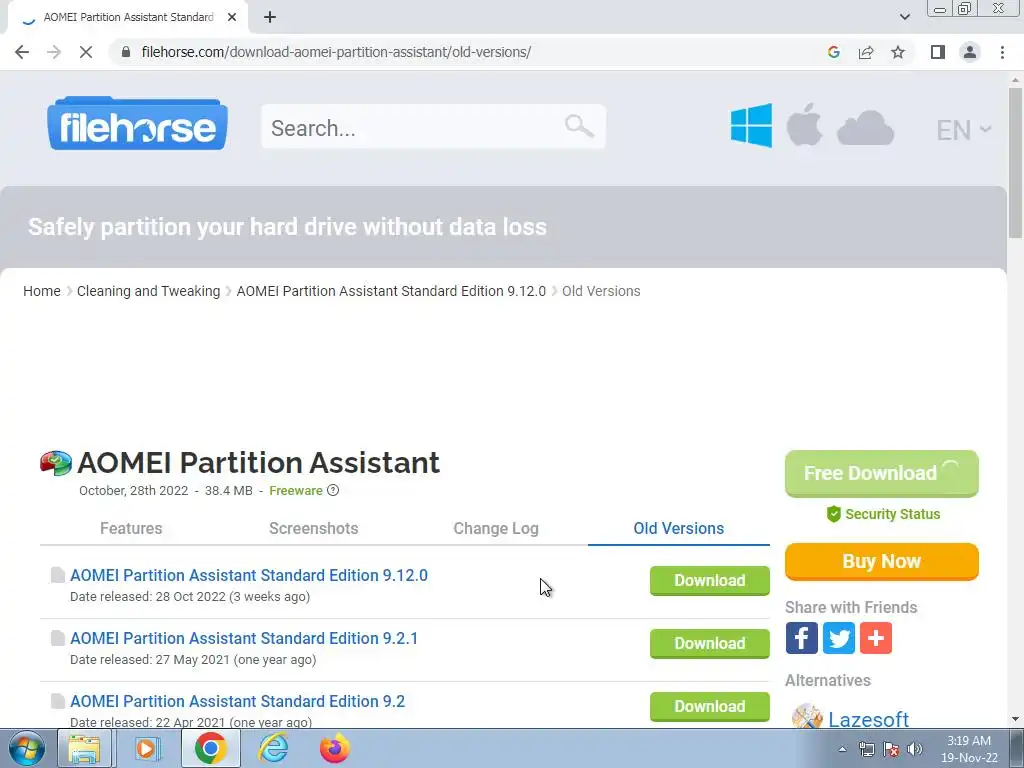Open Windows Explorer from the taskbar
1024x768 pixels.
point(84,748)
